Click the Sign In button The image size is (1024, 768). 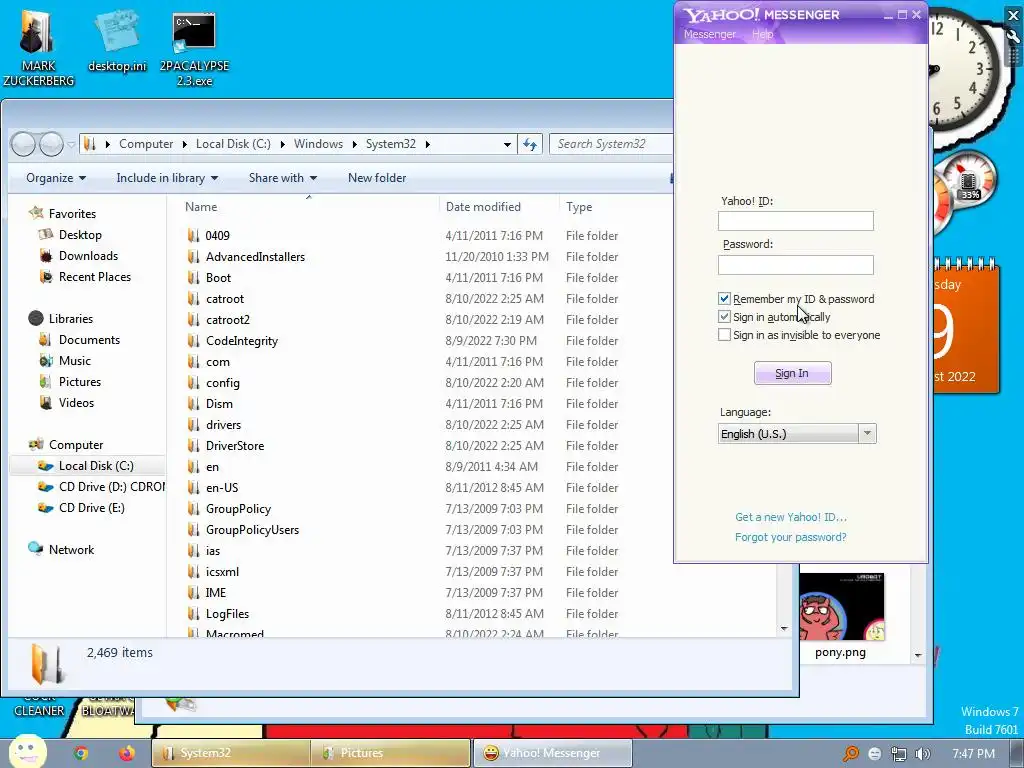pyautogui.click(x=792, y=373)
